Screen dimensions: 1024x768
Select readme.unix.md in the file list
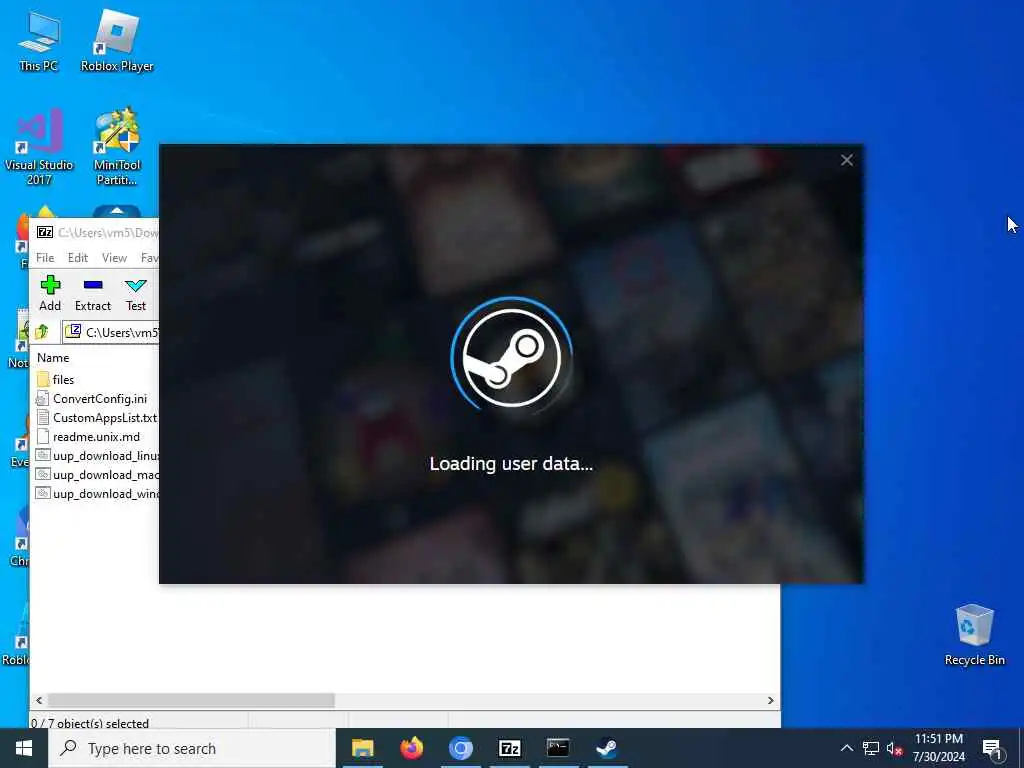[88, 437]
